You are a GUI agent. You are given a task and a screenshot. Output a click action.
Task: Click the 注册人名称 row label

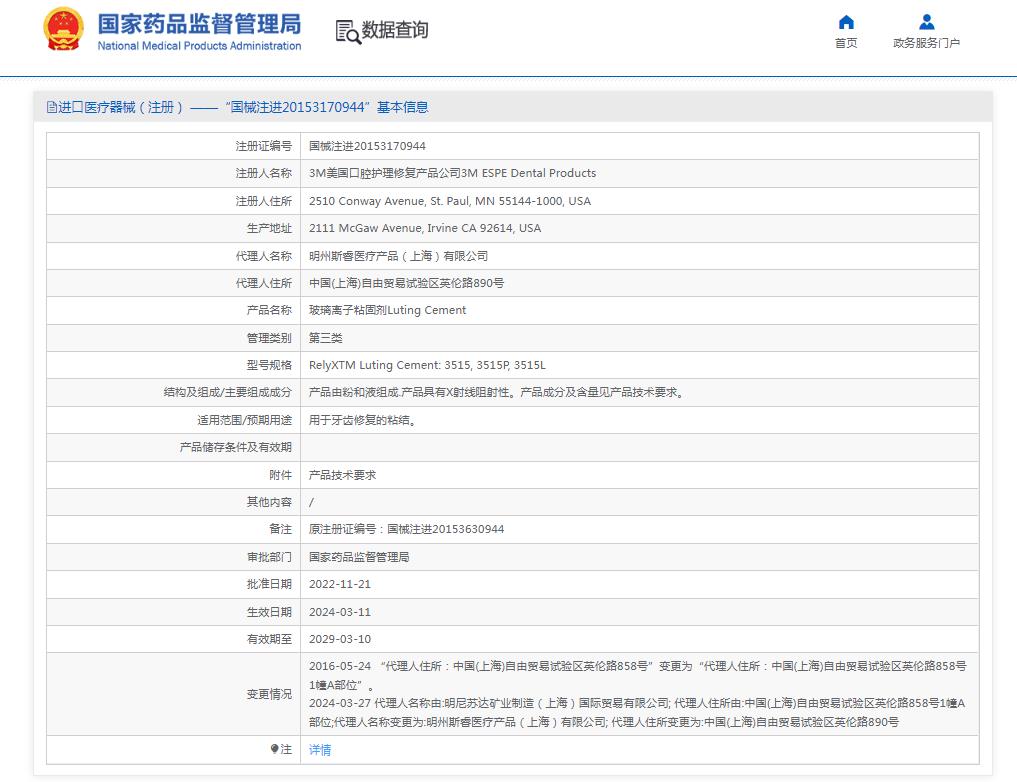pos(263,173)
